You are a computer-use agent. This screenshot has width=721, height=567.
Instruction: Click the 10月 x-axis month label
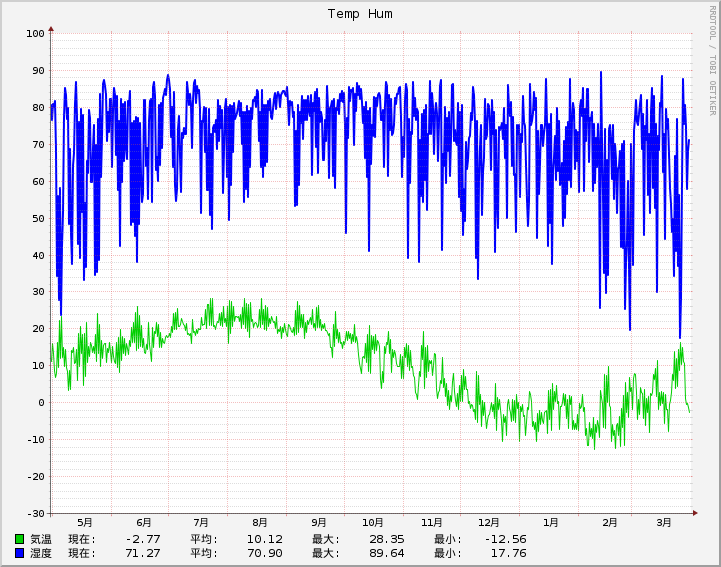click(x=372, y=522)
